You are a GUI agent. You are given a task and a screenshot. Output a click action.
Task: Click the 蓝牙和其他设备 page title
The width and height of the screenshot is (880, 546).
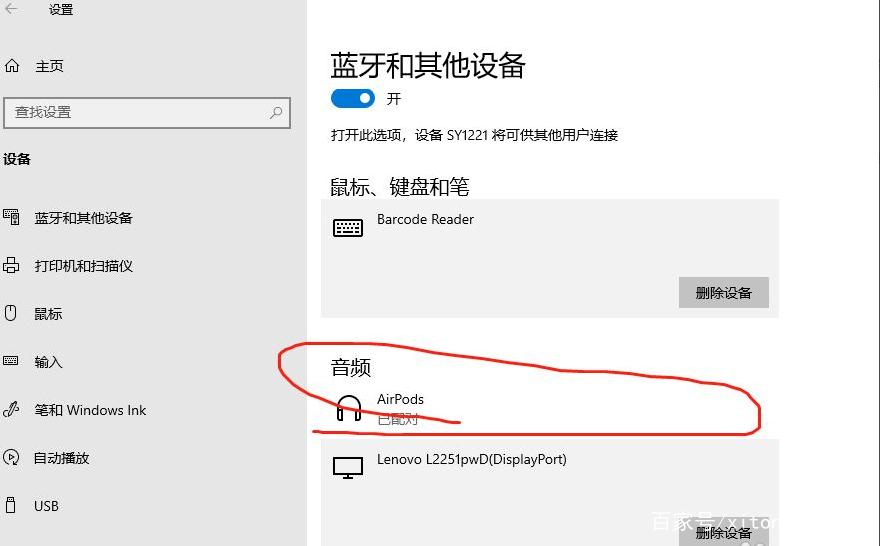coord(428,66)
